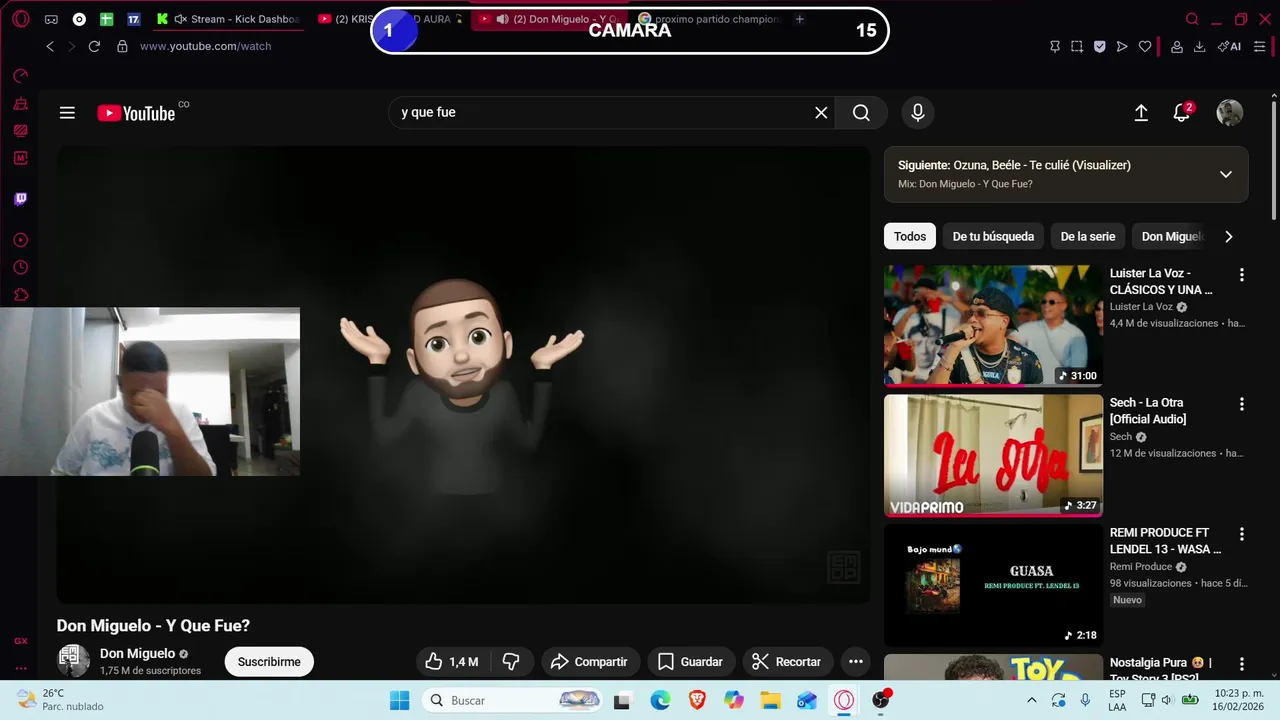1280x720 pixels.
Task: Run search with the magnifier button
Action: (861, 113)
